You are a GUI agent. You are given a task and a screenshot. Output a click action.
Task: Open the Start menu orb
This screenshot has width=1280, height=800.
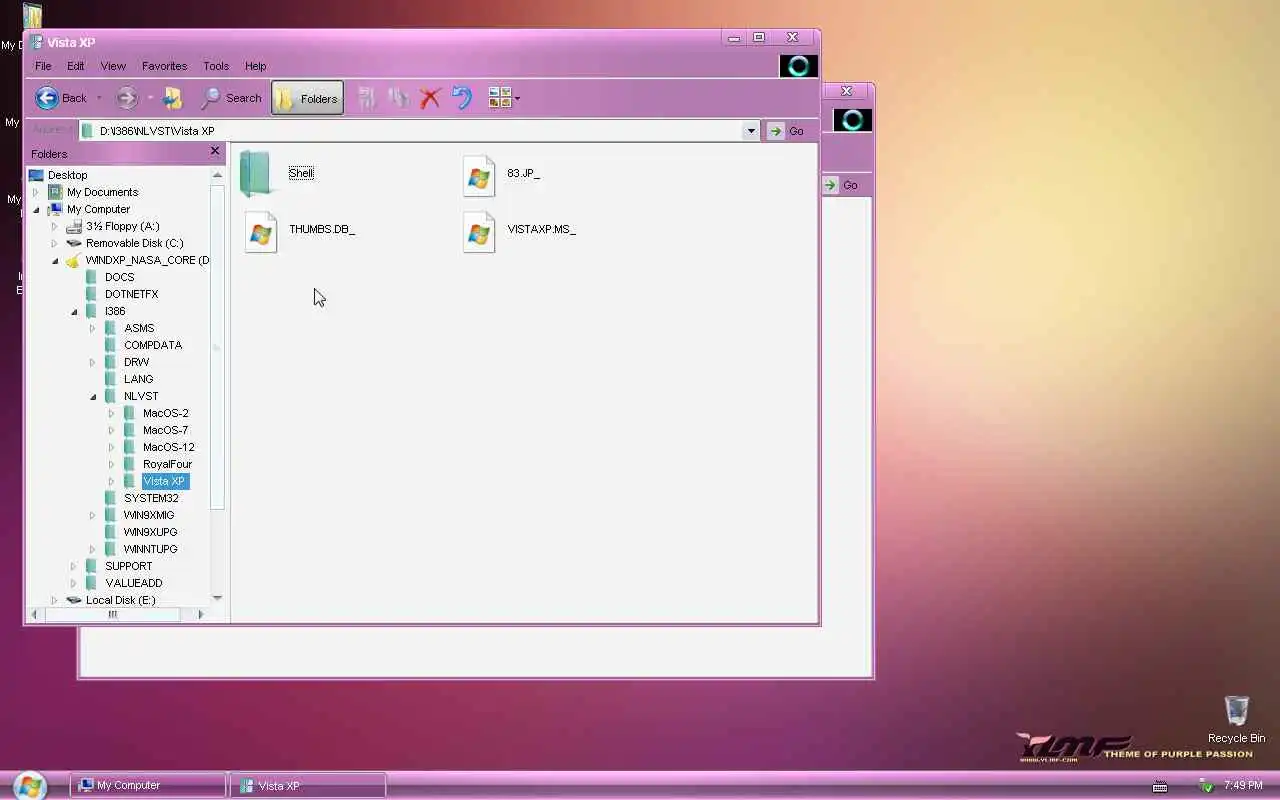pyautogui.click(x=29, y=785)
